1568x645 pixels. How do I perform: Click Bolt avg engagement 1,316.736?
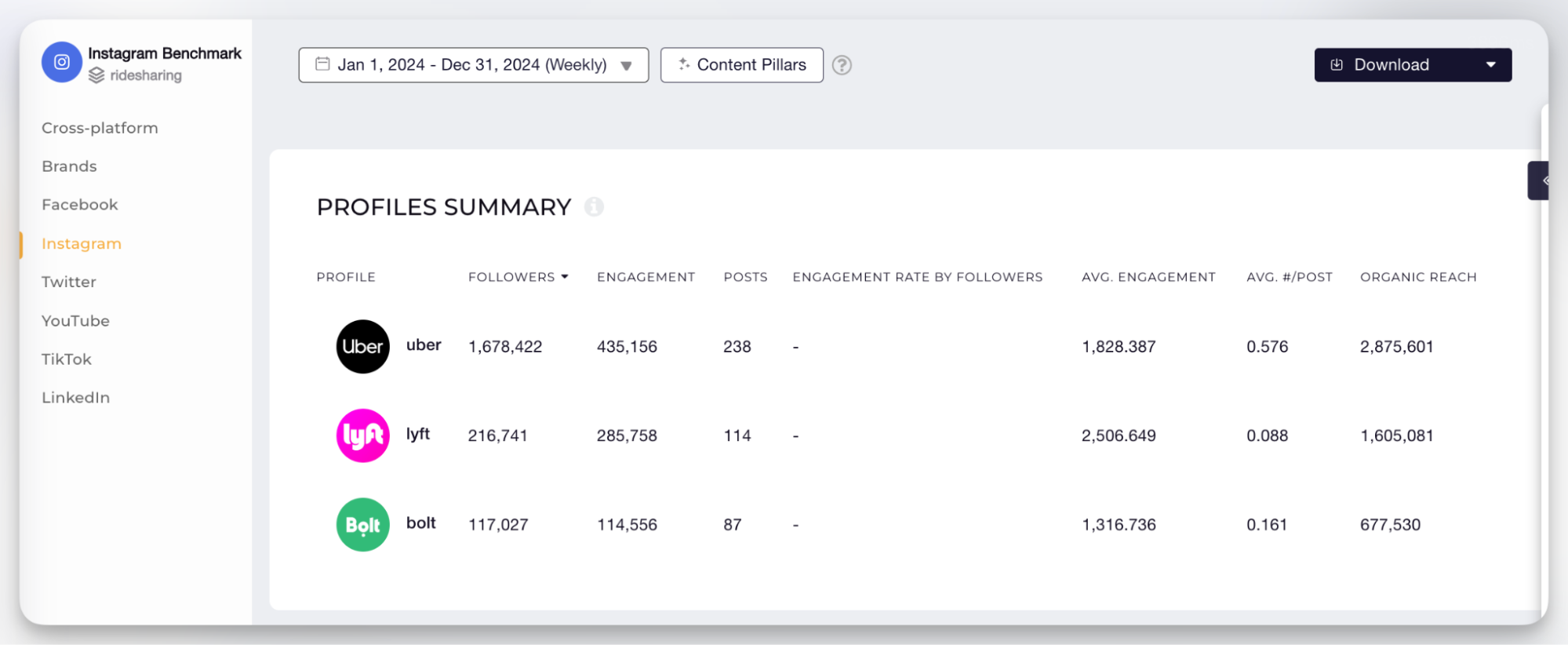[1119, 525]
